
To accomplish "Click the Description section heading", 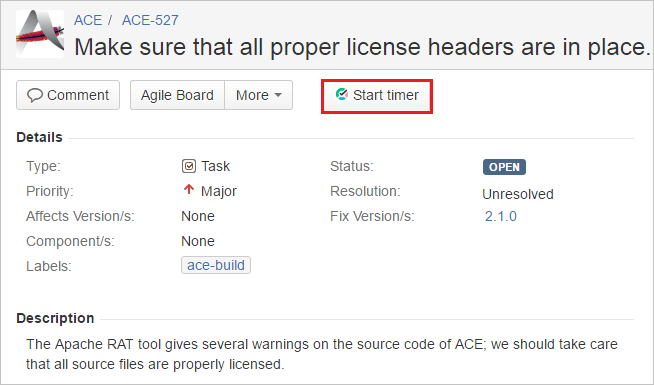I will click(55, 318).
